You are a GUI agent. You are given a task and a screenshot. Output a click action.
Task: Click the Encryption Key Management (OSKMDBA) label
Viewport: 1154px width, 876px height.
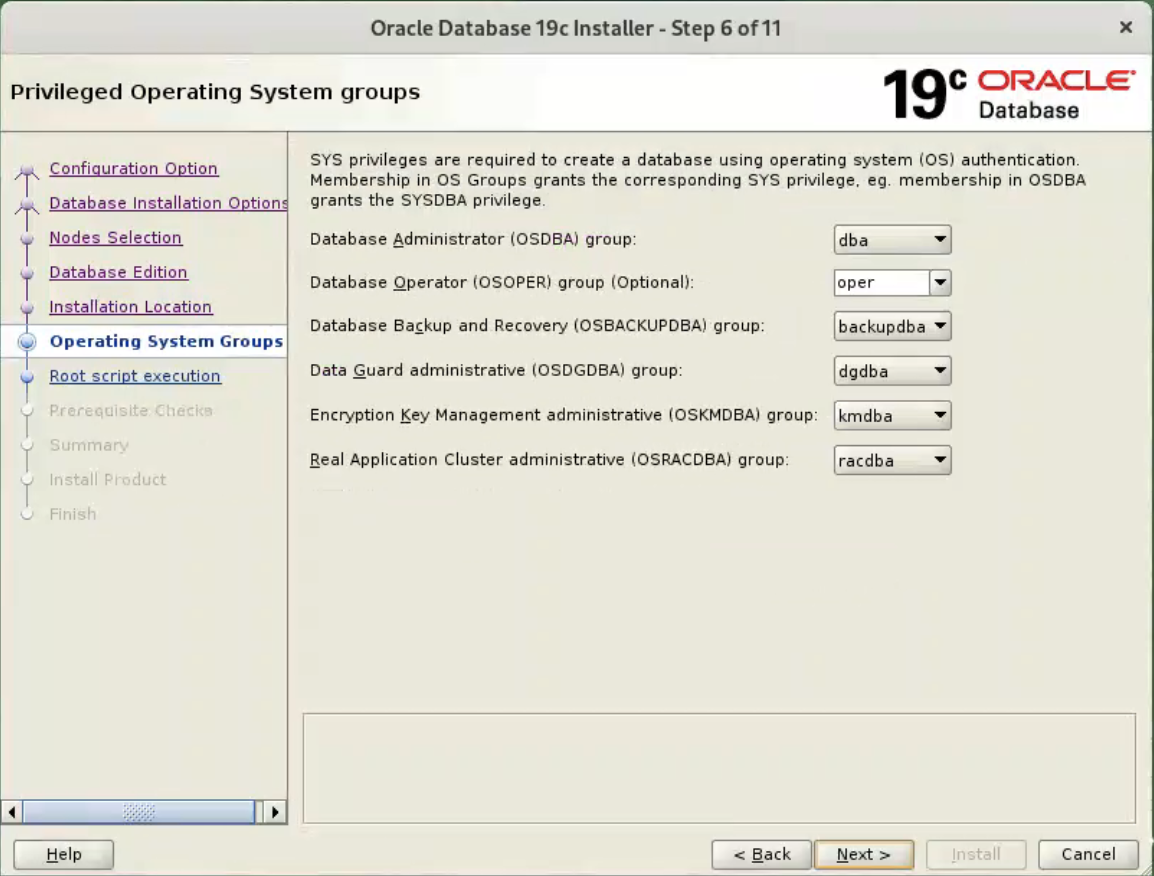click(x=564, y=415)
